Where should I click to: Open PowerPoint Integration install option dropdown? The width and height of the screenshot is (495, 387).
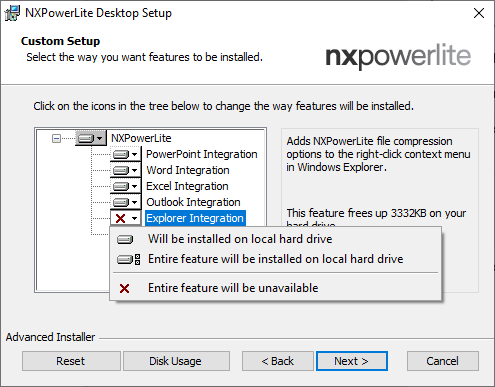tap(126, 154)
